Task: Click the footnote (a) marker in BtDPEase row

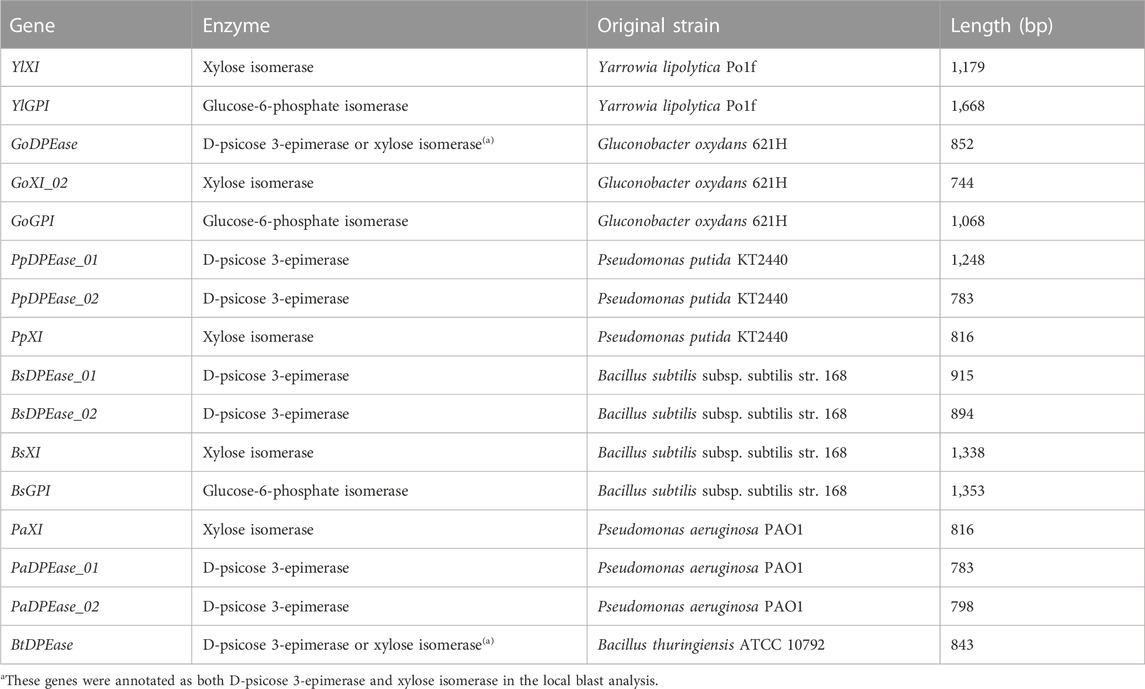Action: click(x=488, y=642)
